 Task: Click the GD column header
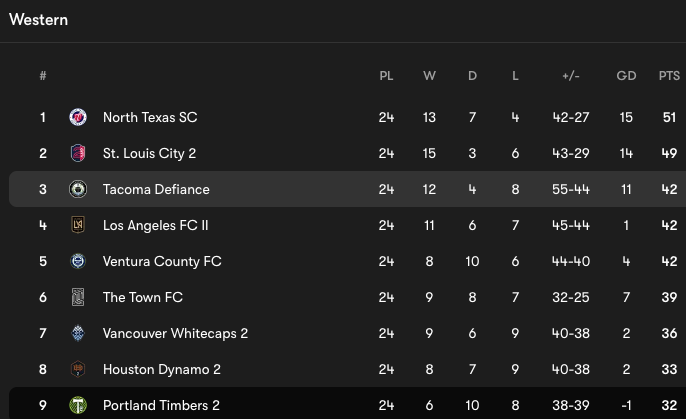pyautogui.click(x=626, y=76)
